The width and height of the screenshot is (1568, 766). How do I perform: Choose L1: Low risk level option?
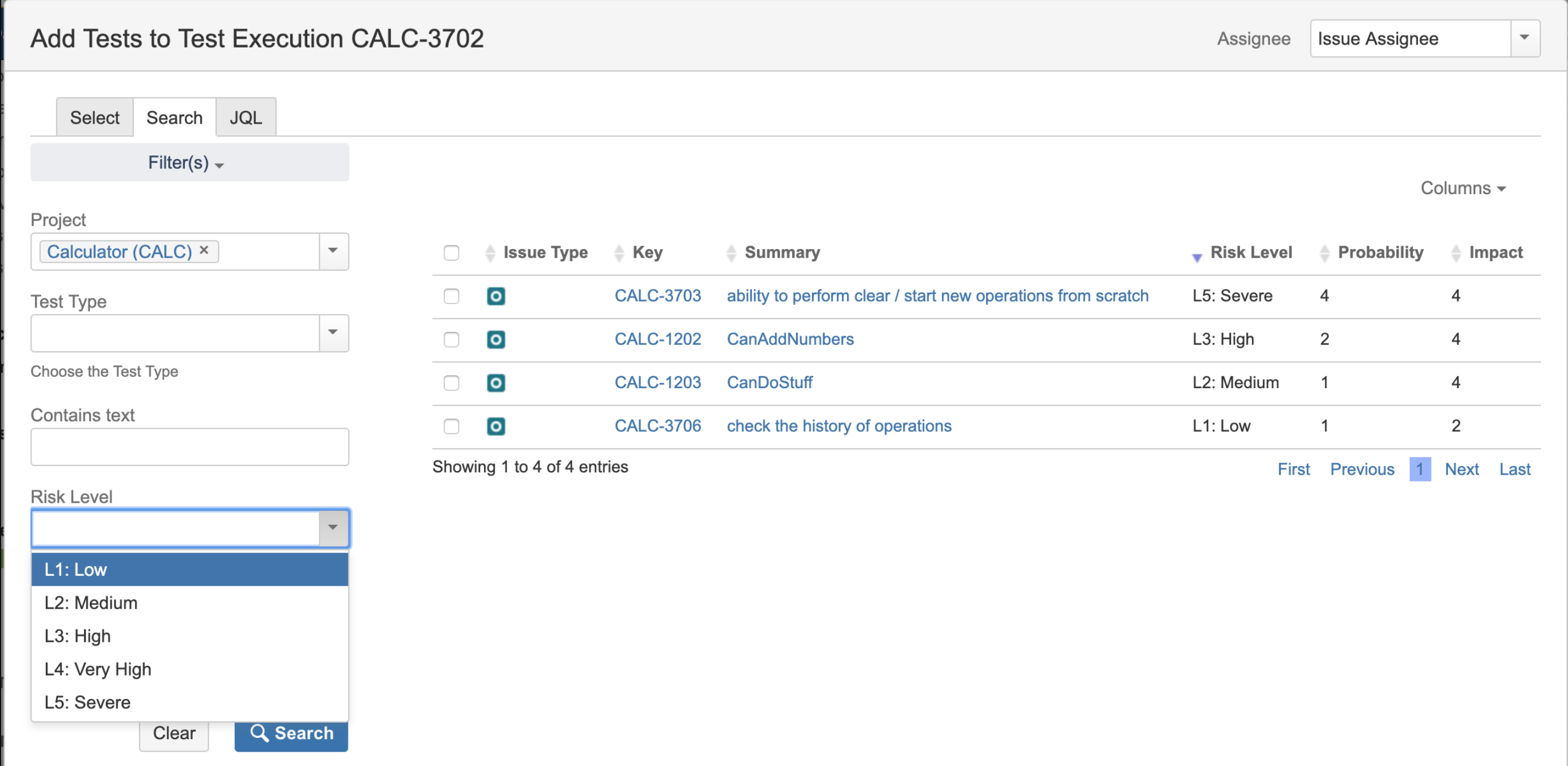(x=189, y=569)
